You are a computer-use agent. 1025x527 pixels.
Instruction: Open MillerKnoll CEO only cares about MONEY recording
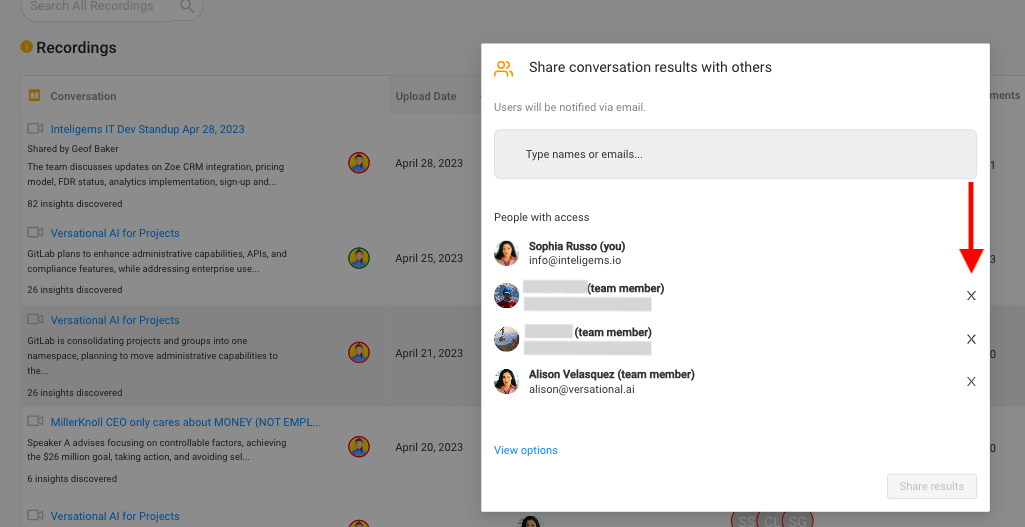pos(186,422)
